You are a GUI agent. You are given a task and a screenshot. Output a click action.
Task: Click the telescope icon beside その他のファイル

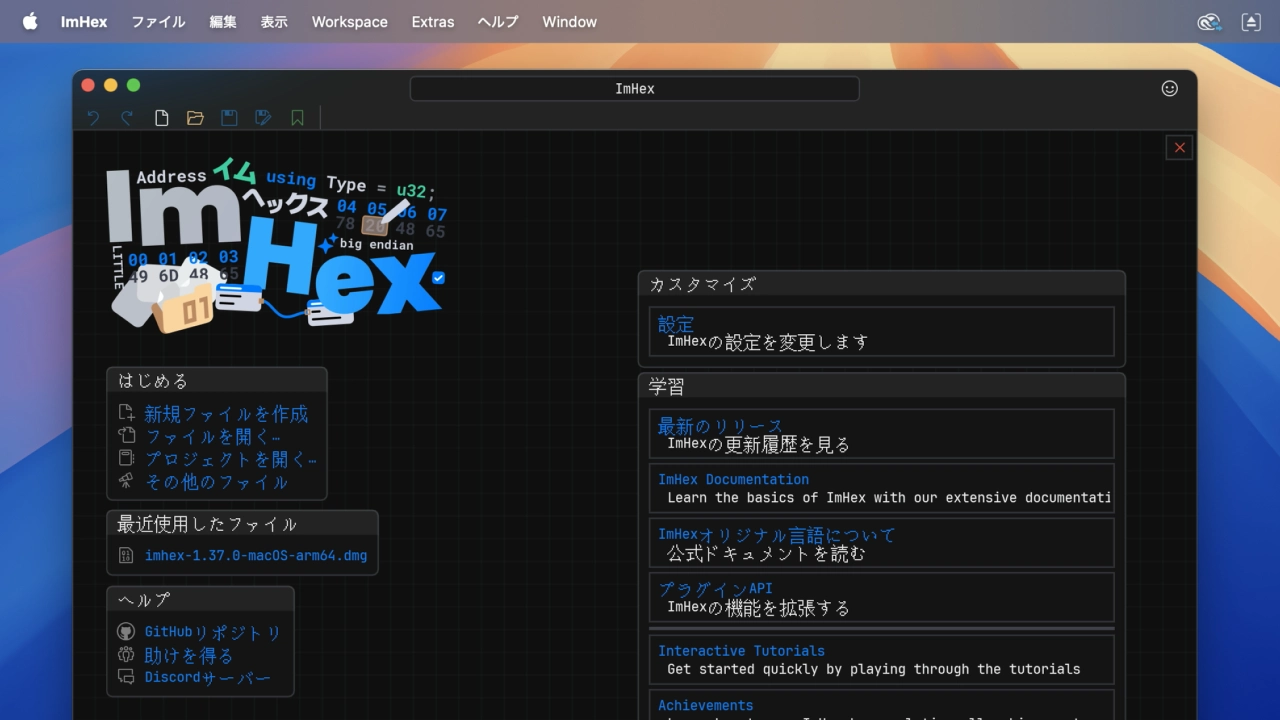[x=126, y=481]
